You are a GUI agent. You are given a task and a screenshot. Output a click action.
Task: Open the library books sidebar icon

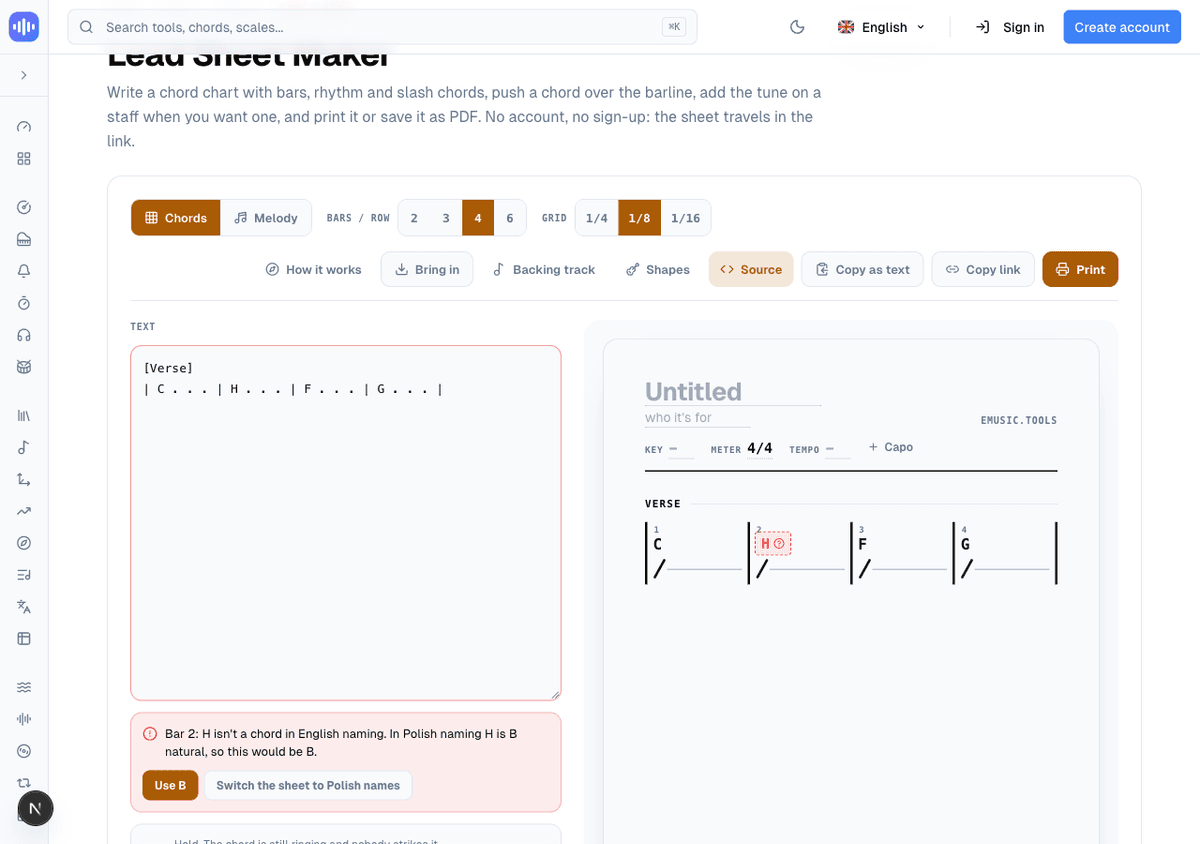click(x=24, y=415)
